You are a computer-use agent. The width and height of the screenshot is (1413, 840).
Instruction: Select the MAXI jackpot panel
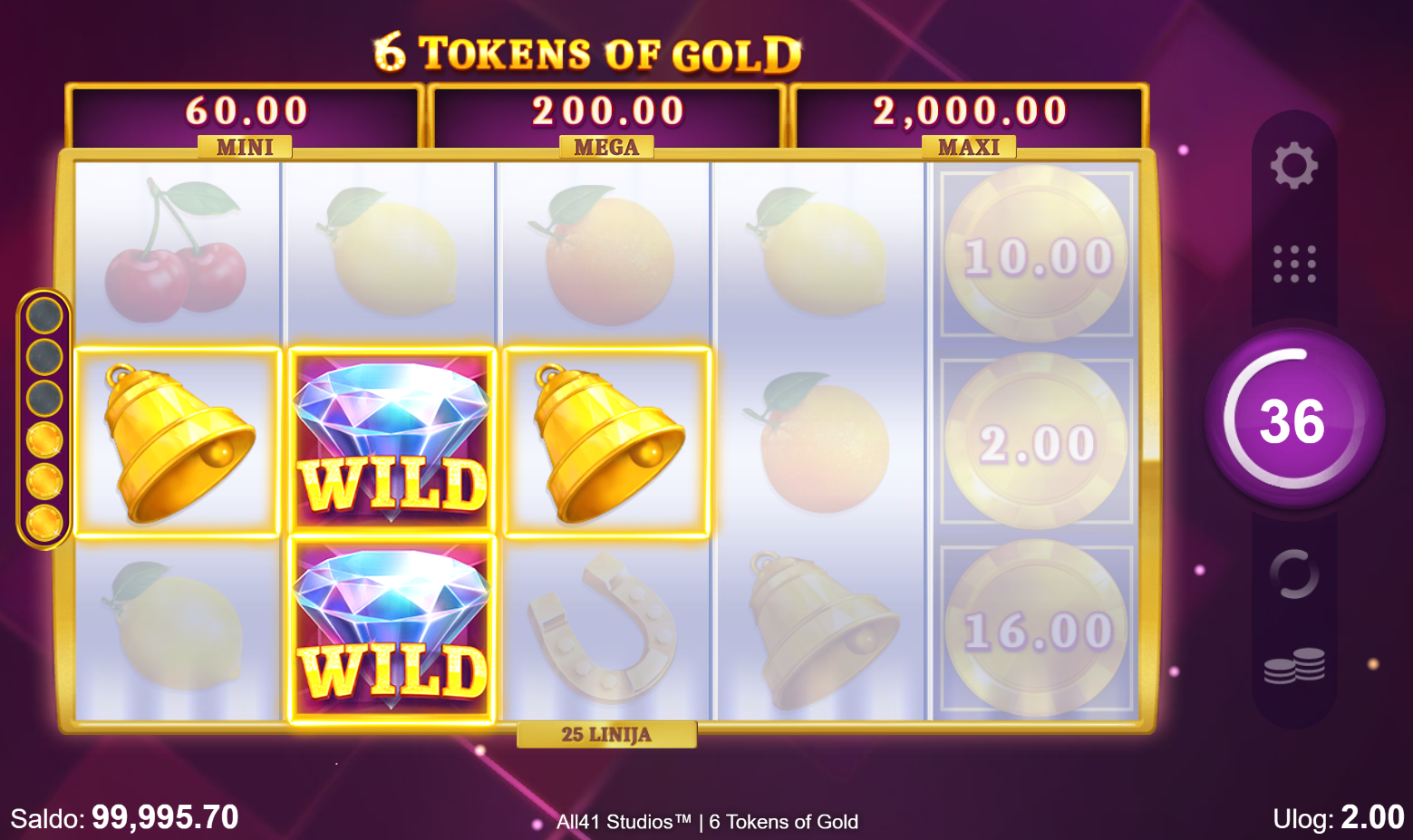[x=969, y=118]
